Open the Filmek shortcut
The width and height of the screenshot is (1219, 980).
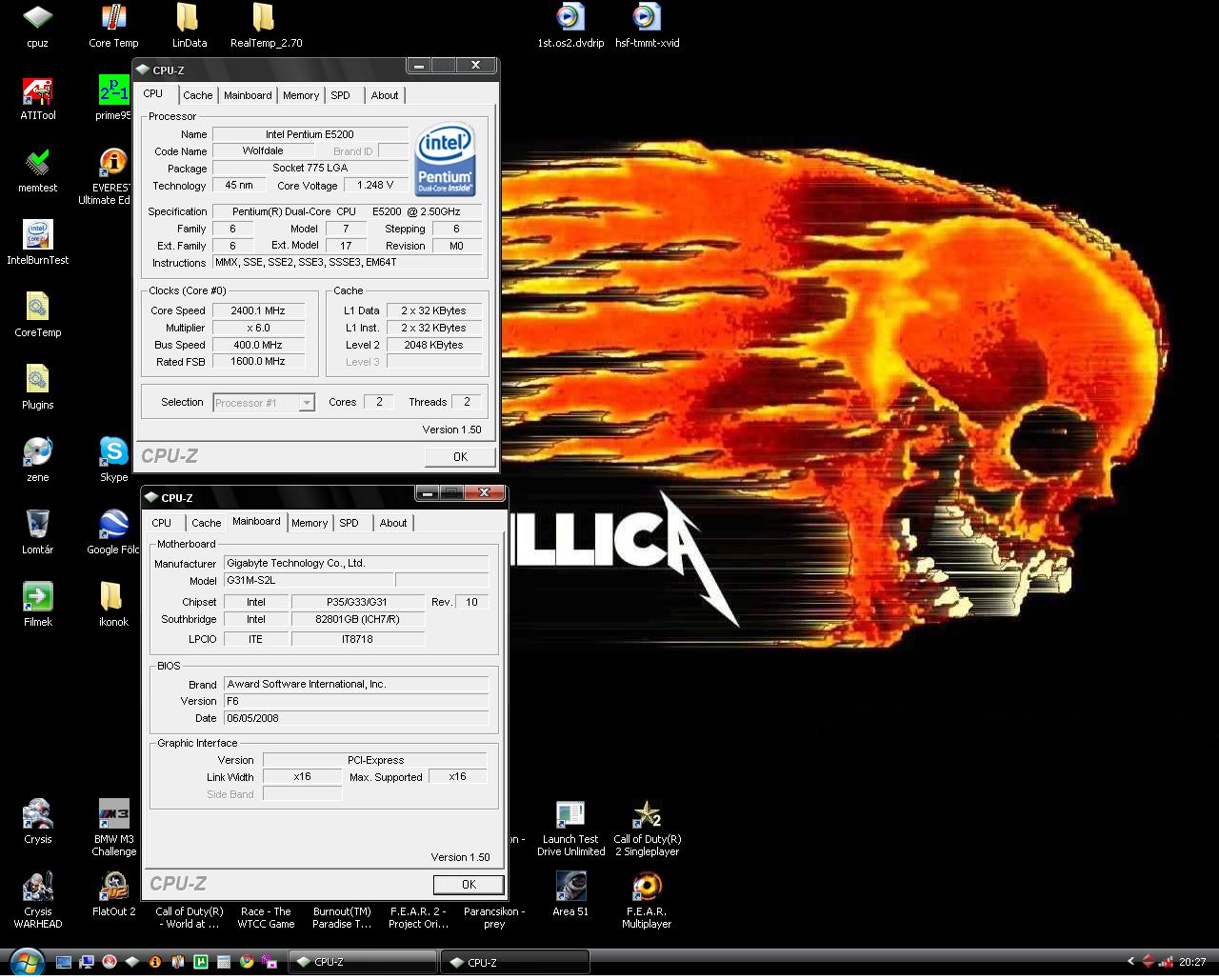click(x=37, y=606)
